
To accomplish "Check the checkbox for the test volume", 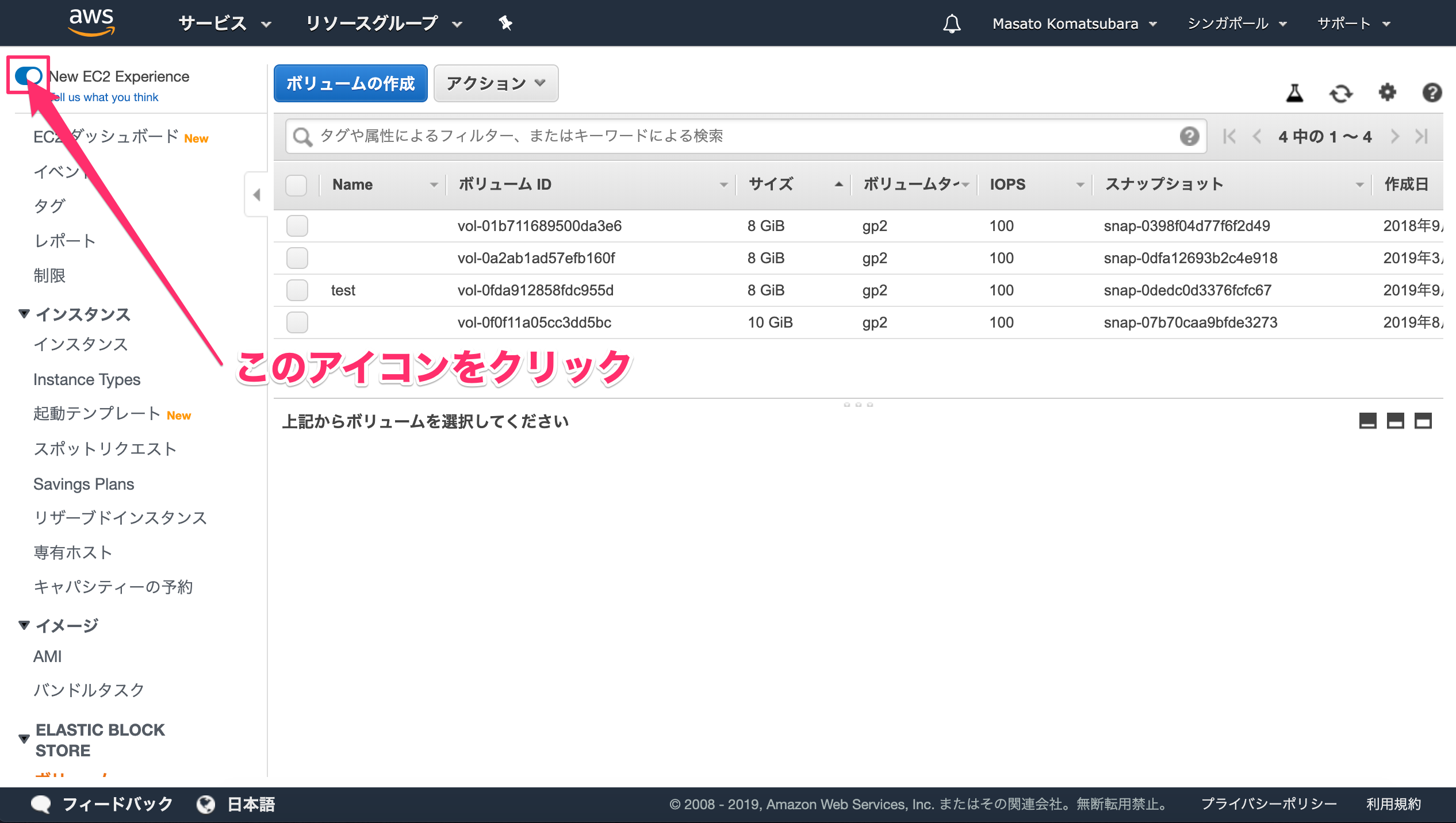I will pyautogui.click(x=297, y=290).
